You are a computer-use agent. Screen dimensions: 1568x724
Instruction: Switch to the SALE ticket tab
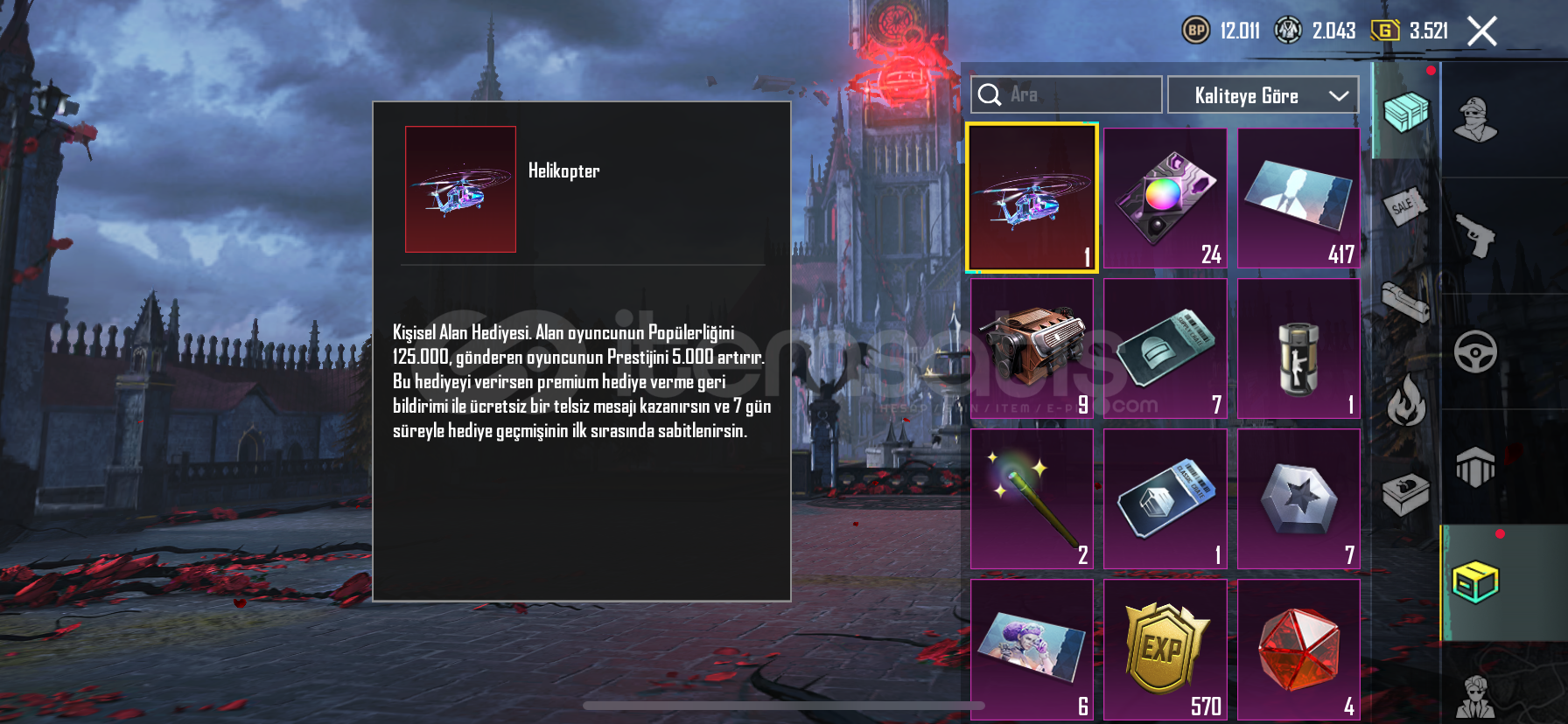coord(1405,207)
